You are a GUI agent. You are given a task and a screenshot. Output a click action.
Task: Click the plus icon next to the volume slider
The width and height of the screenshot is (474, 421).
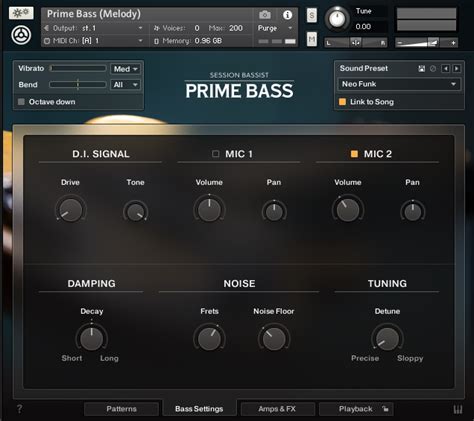[453, 43]
